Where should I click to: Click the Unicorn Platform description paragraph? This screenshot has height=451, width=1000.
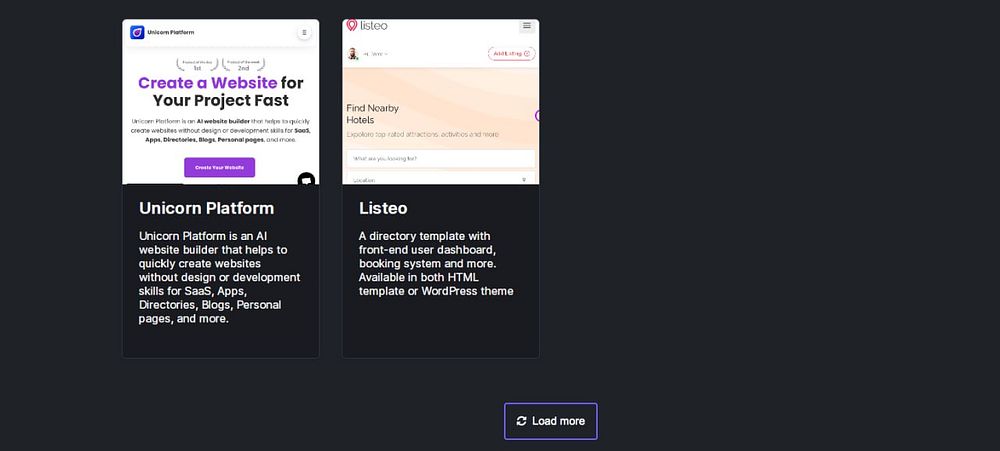[x=219, y=277]
